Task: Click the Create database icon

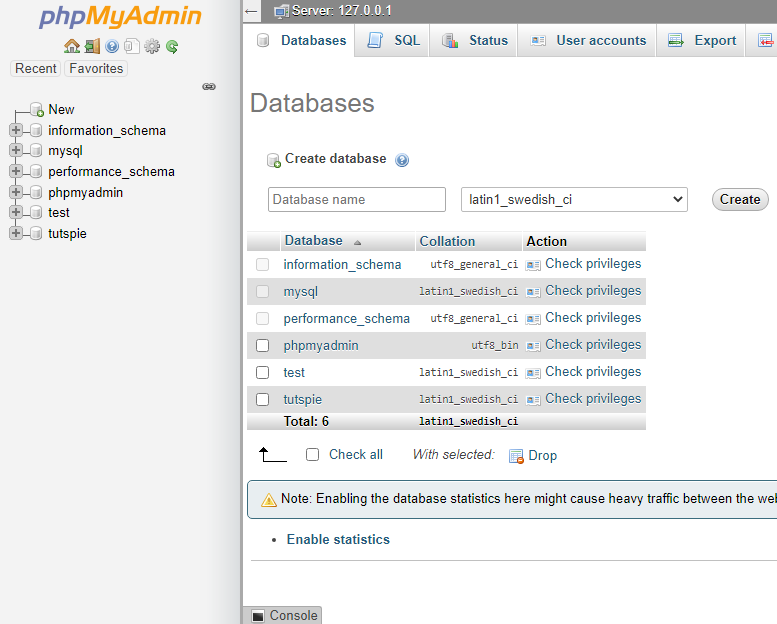Action: (x=274, y=160)
